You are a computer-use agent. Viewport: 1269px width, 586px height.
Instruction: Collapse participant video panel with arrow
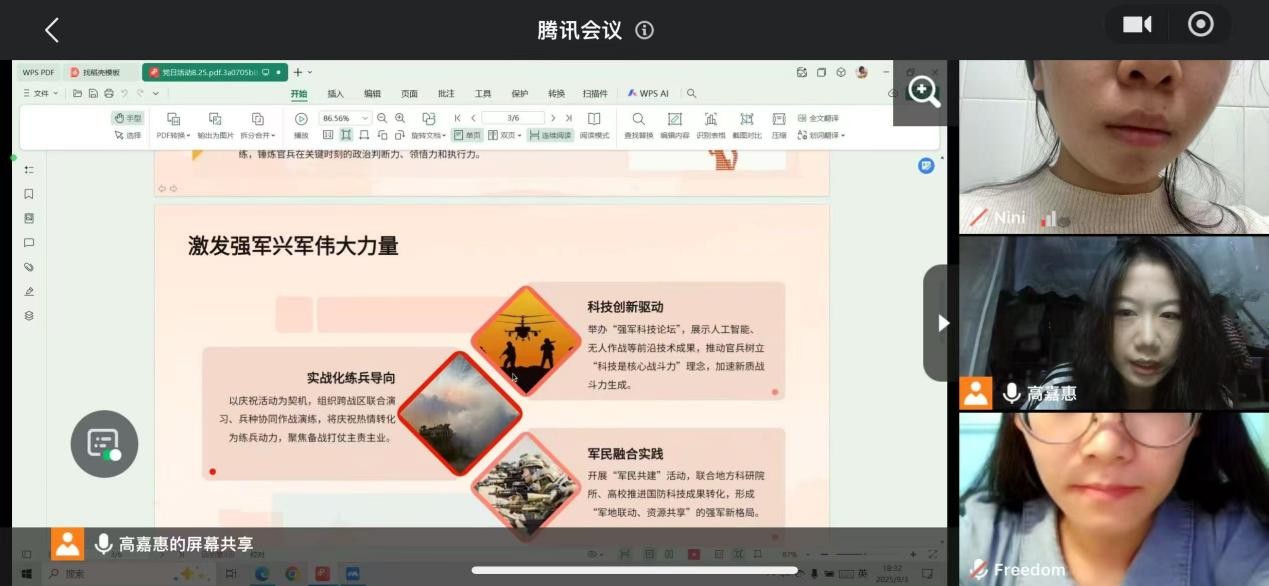[x=941, y=323]
